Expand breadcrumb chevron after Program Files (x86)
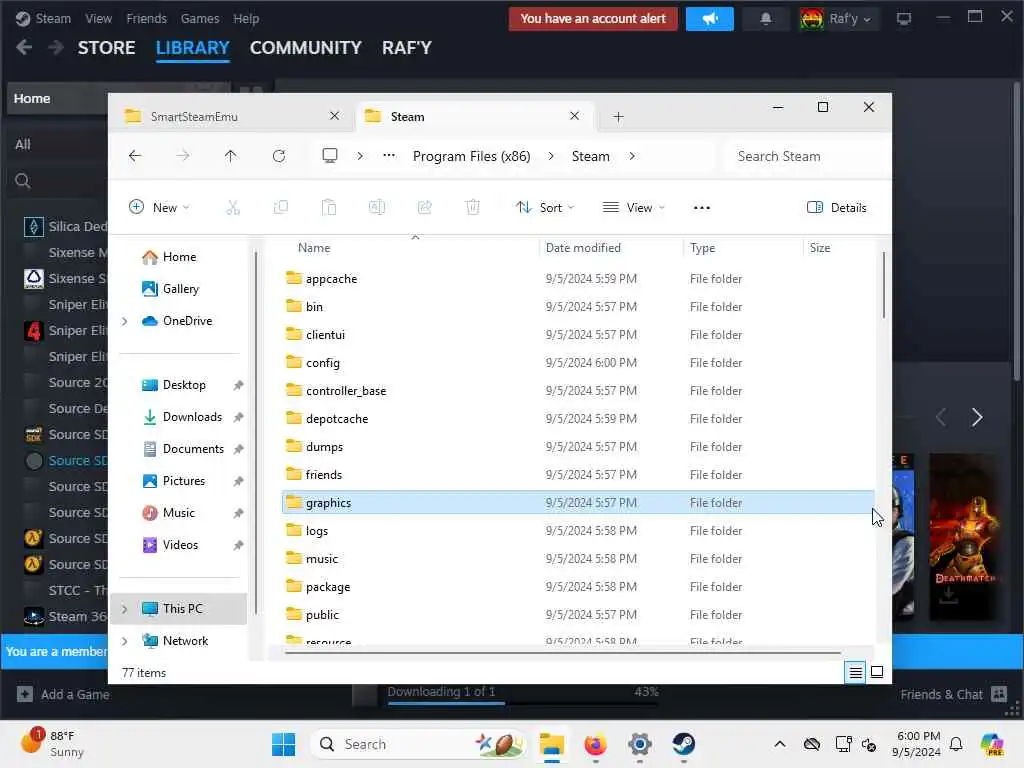This screenshot has width=1024, height=768. 551,156
